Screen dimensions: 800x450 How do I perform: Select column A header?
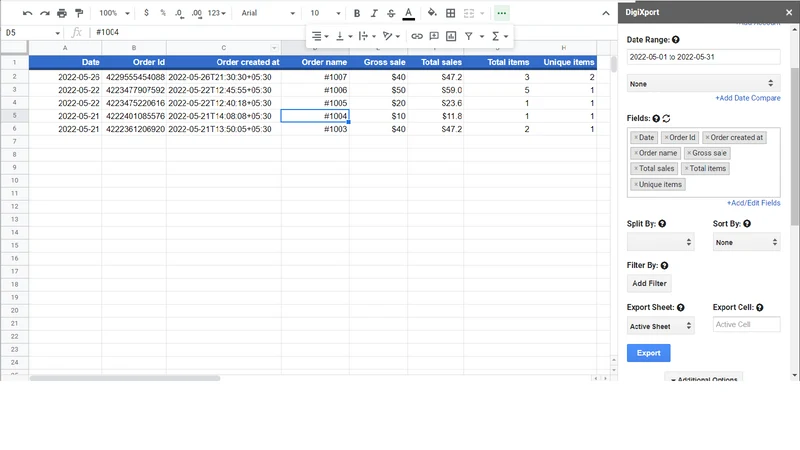pos(65,48)
